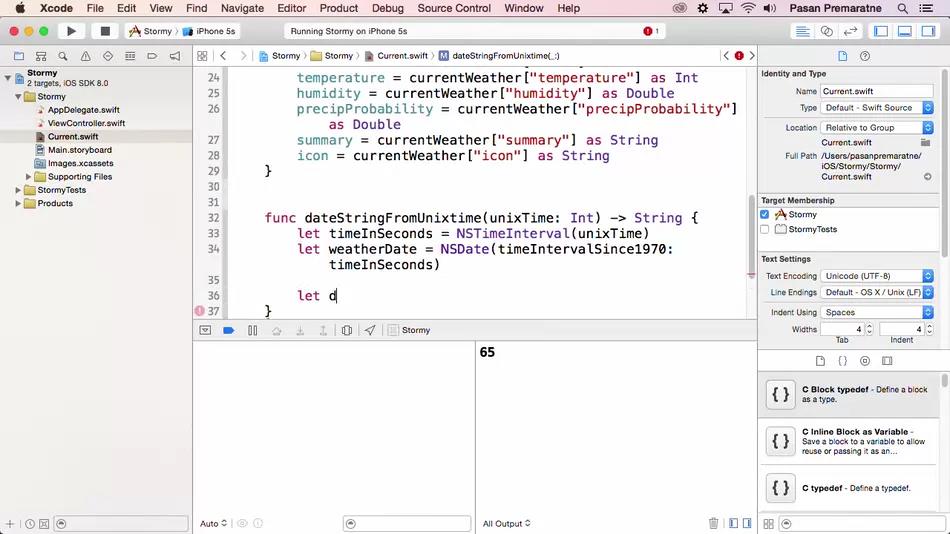
Task: Open the Source Control menu
Action: click(453, 8)
